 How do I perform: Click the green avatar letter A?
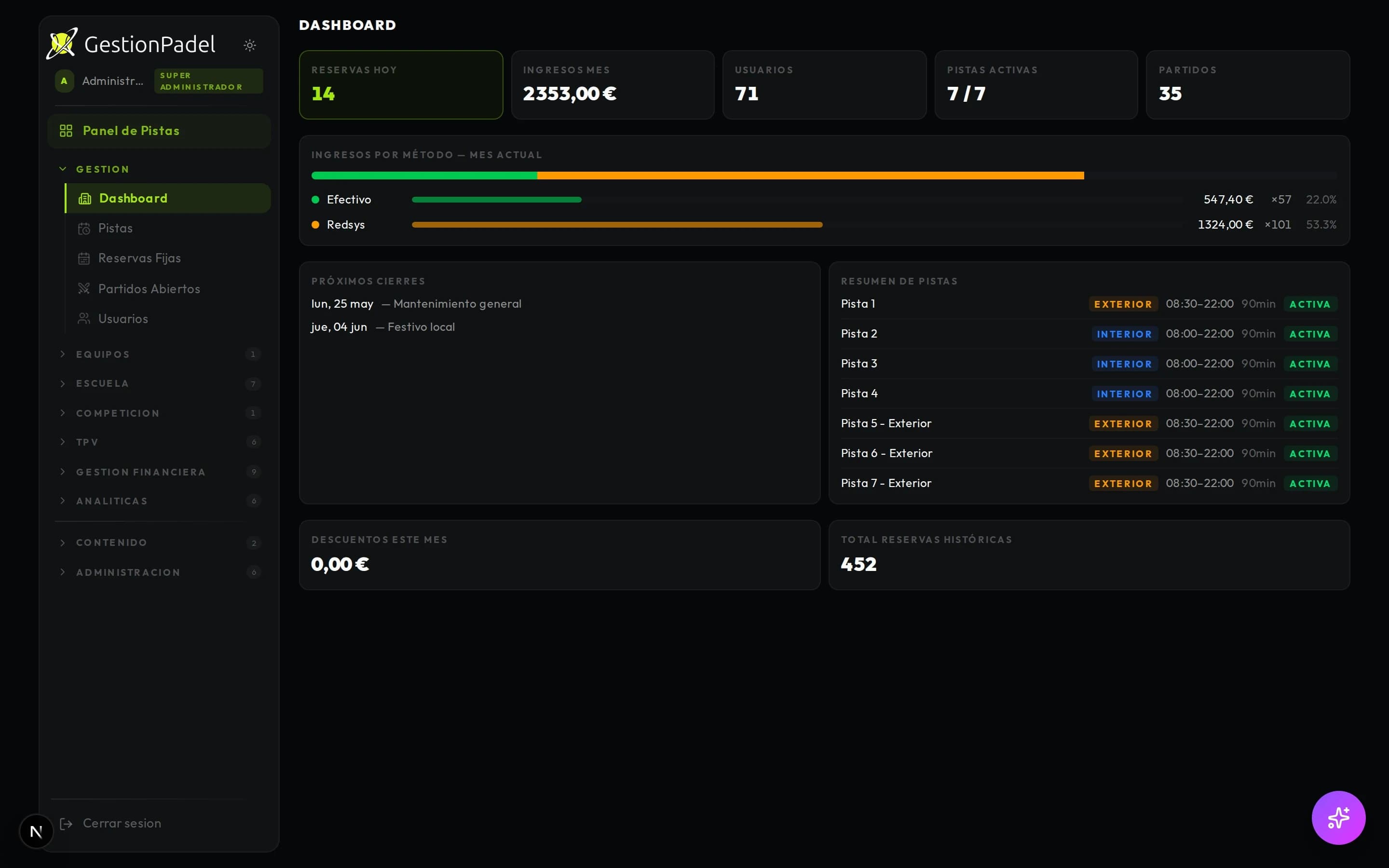[64, 81]
